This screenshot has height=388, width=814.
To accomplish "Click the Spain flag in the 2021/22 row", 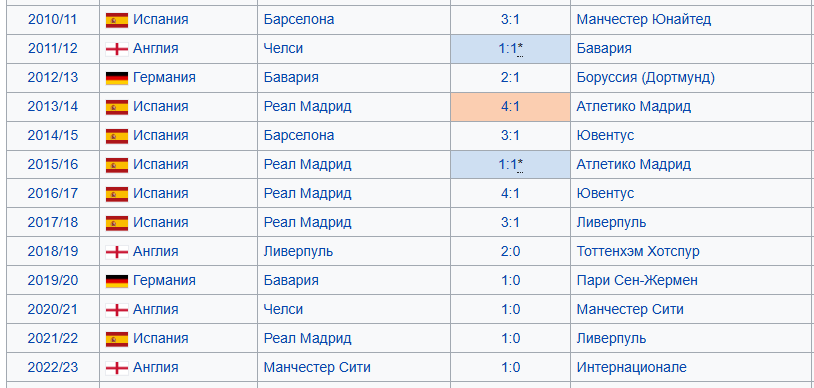I will click(x=117, y=339).
